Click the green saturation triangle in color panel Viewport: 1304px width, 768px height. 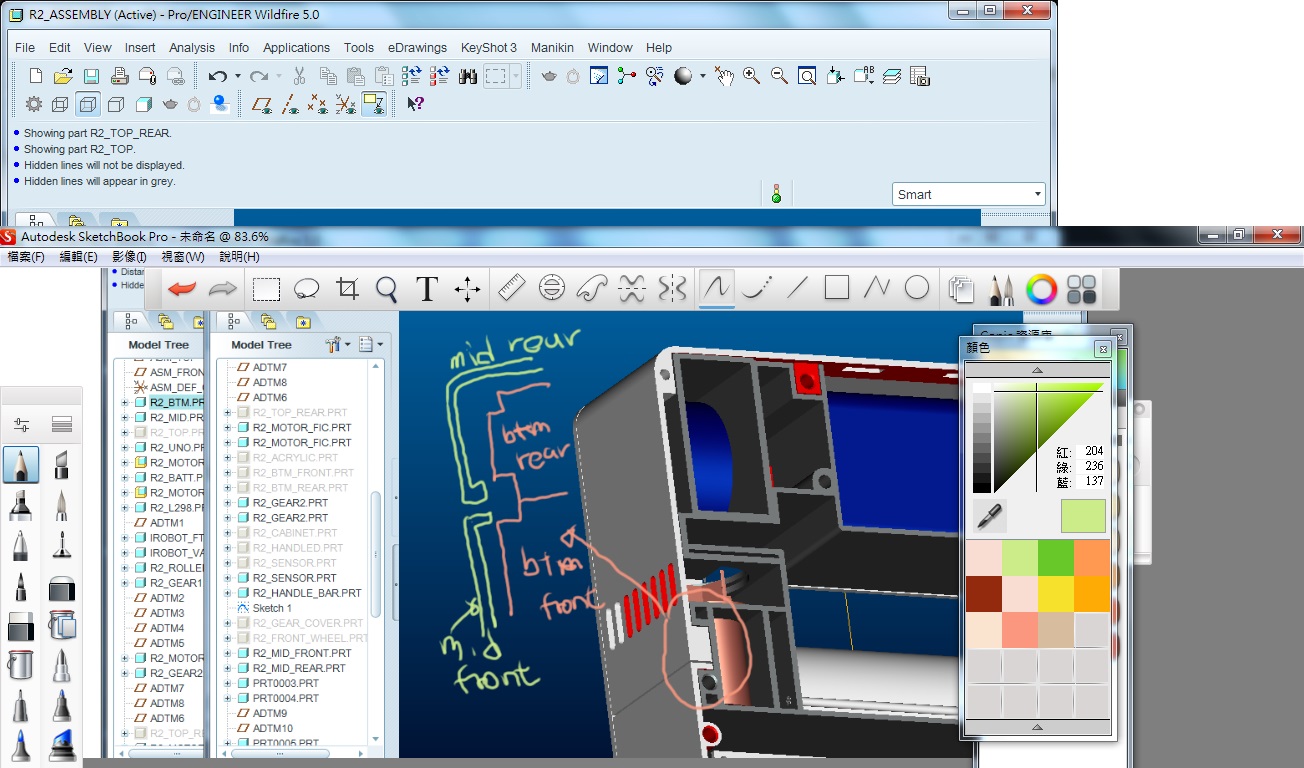[x=1050, y=436]
